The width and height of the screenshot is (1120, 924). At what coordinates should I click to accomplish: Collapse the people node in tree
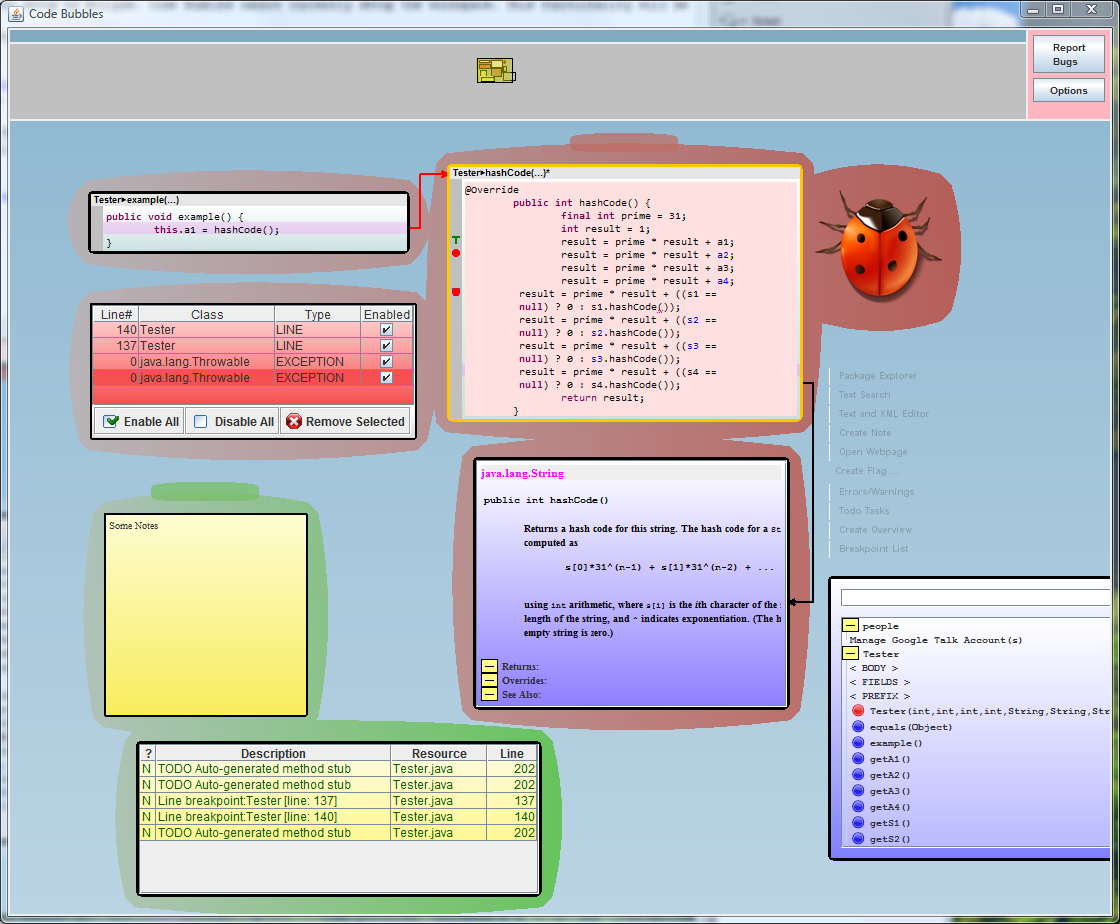(850, 626)
